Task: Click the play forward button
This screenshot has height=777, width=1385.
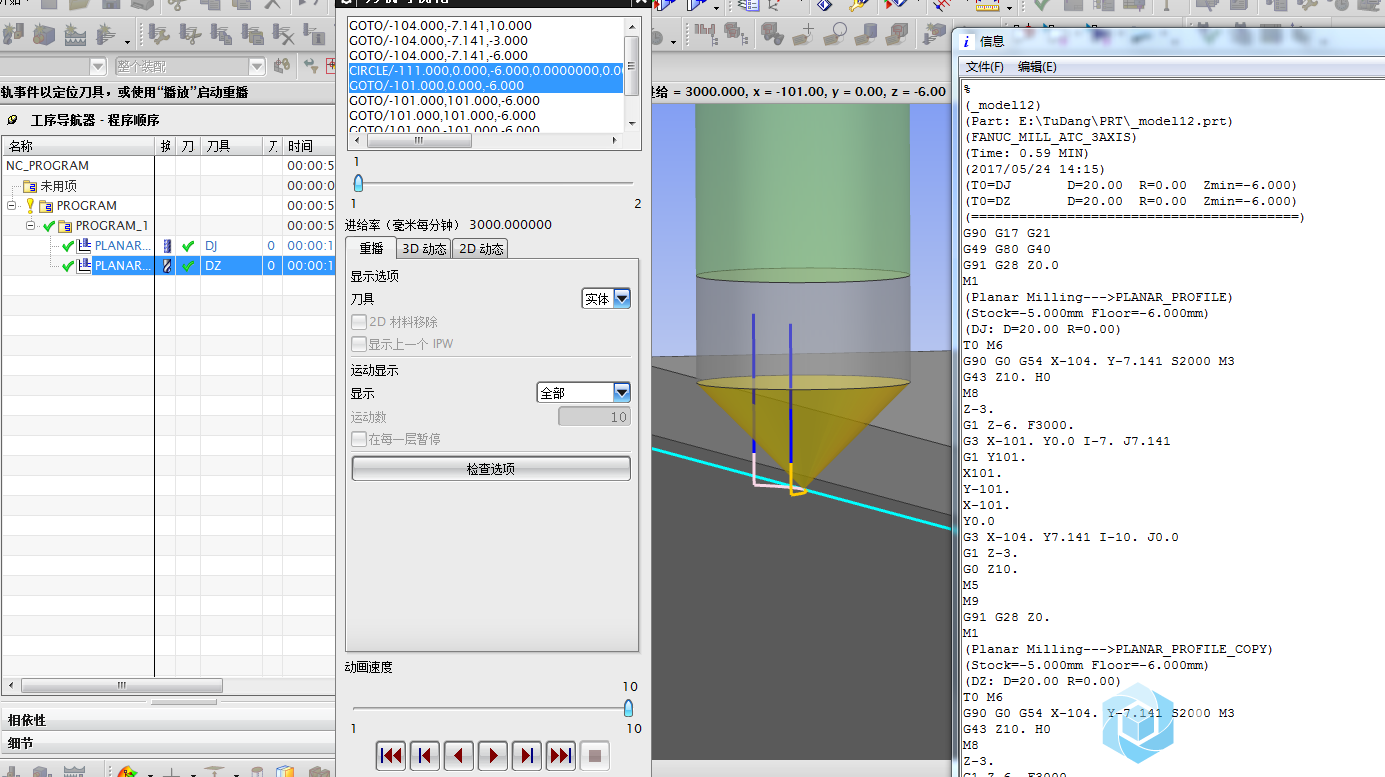Action: point(493,756)
